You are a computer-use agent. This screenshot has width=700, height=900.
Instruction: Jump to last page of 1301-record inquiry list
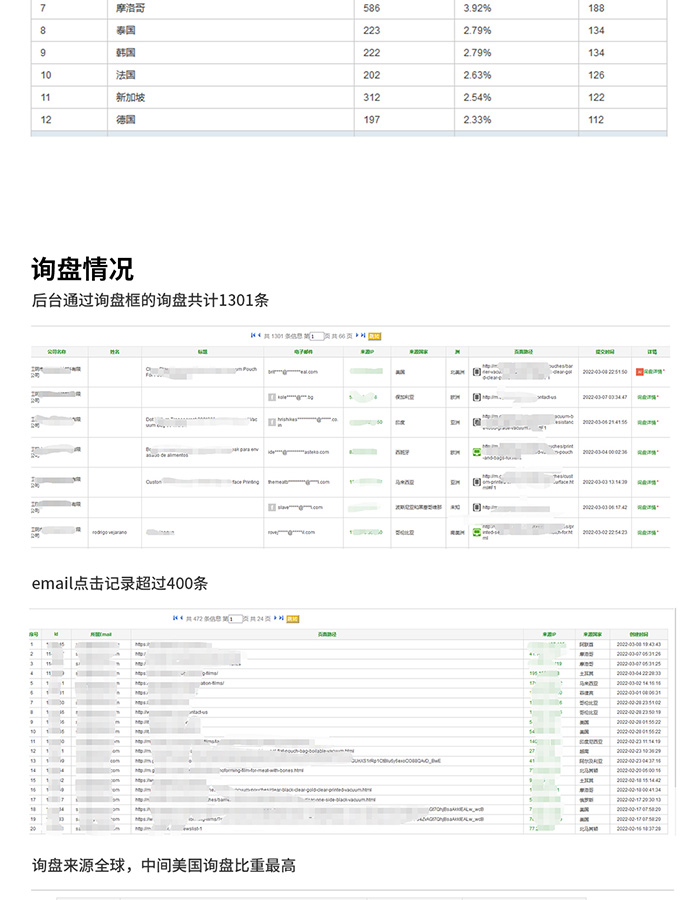coord(364,336)
